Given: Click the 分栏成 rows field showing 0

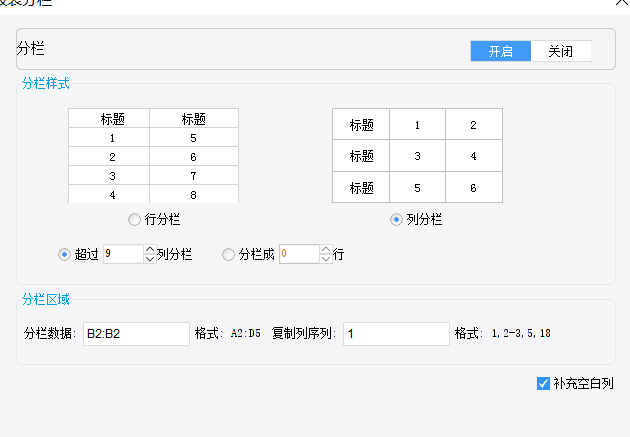Looking at the screenshot, I should [x=298, y=254].
